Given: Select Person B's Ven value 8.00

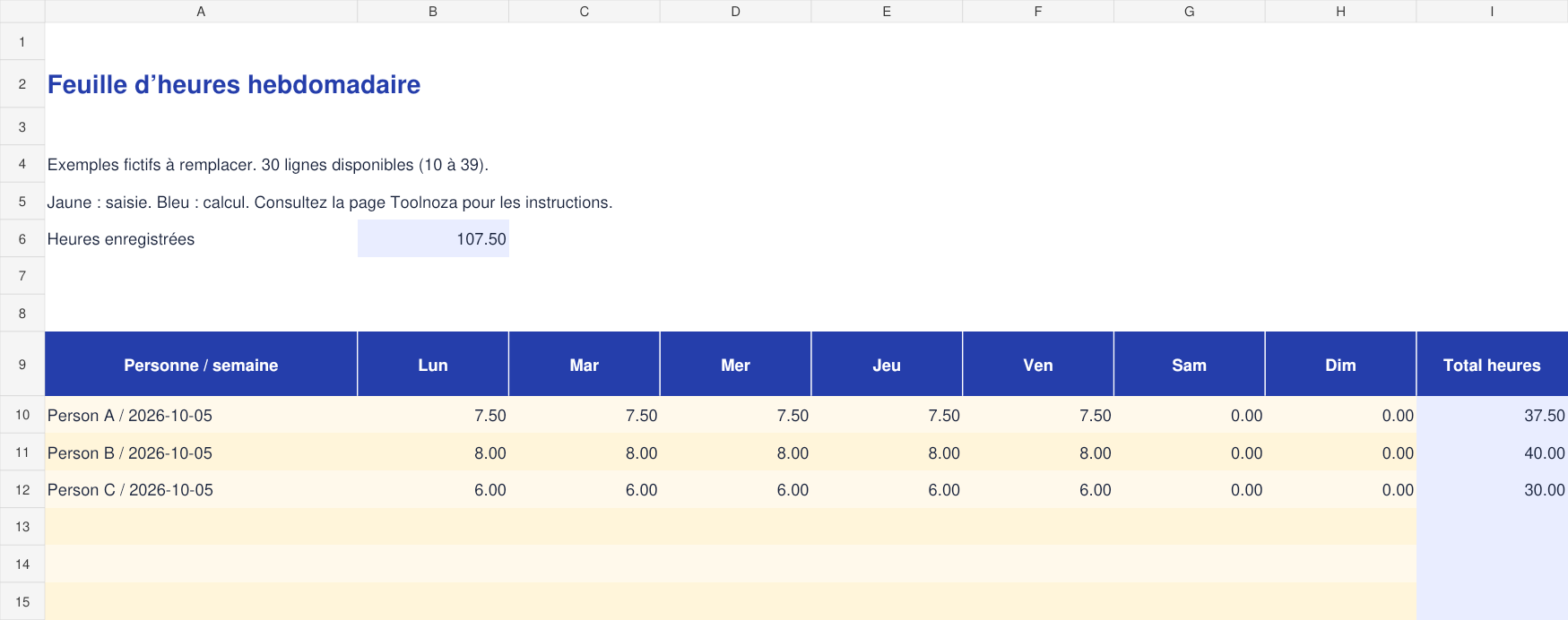Looking at the screenshot, I should (x=1038, y=453).
